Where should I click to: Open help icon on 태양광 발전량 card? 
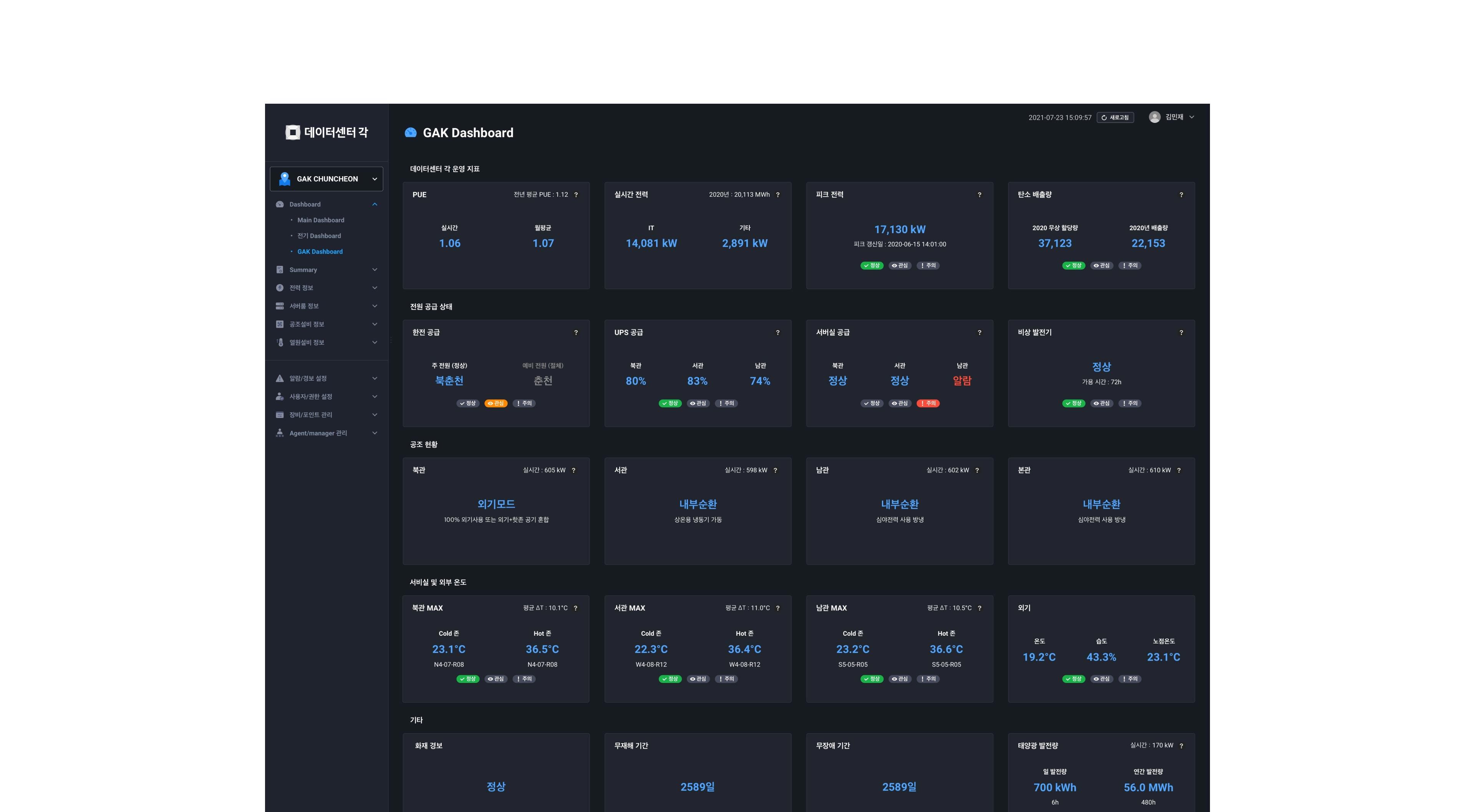[1181, 746]
